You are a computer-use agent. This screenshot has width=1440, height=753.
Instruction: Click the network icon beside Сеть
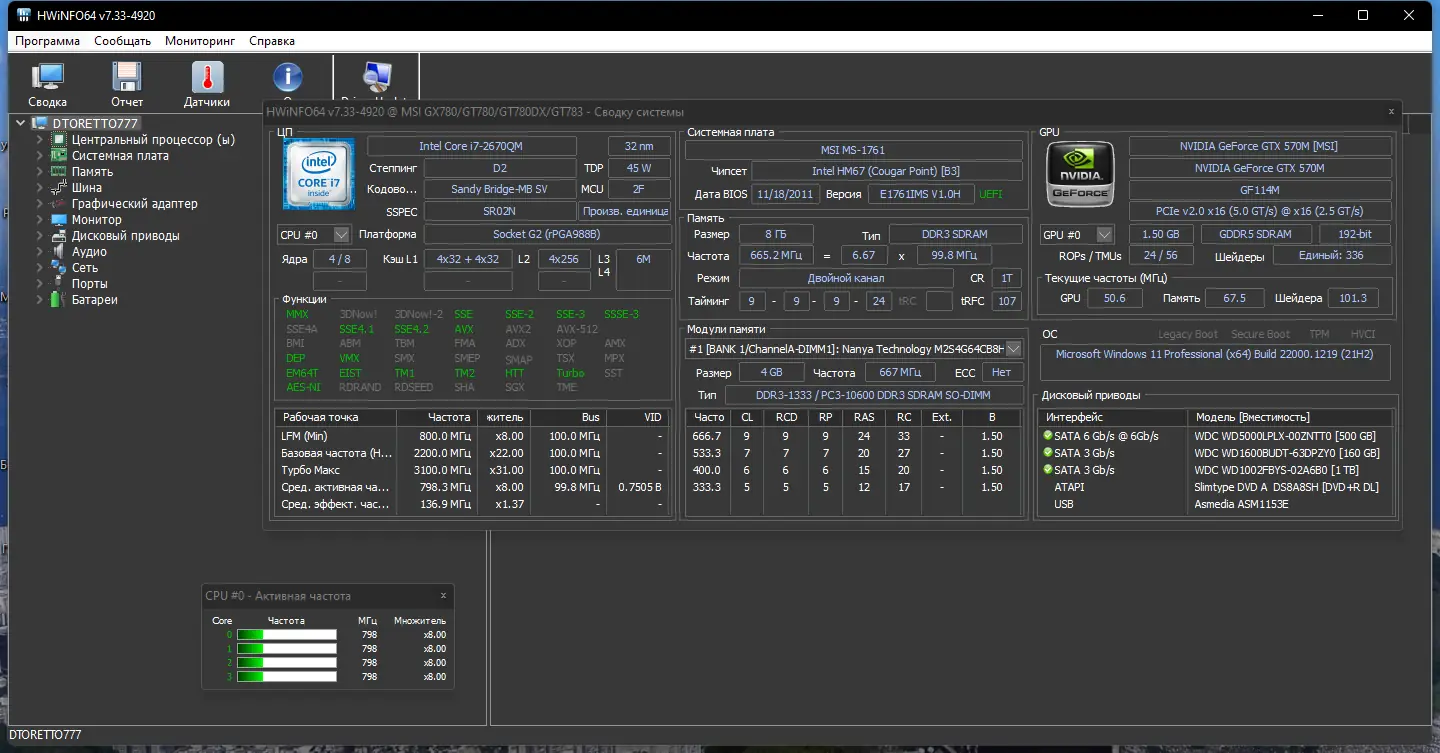[59, 268]
